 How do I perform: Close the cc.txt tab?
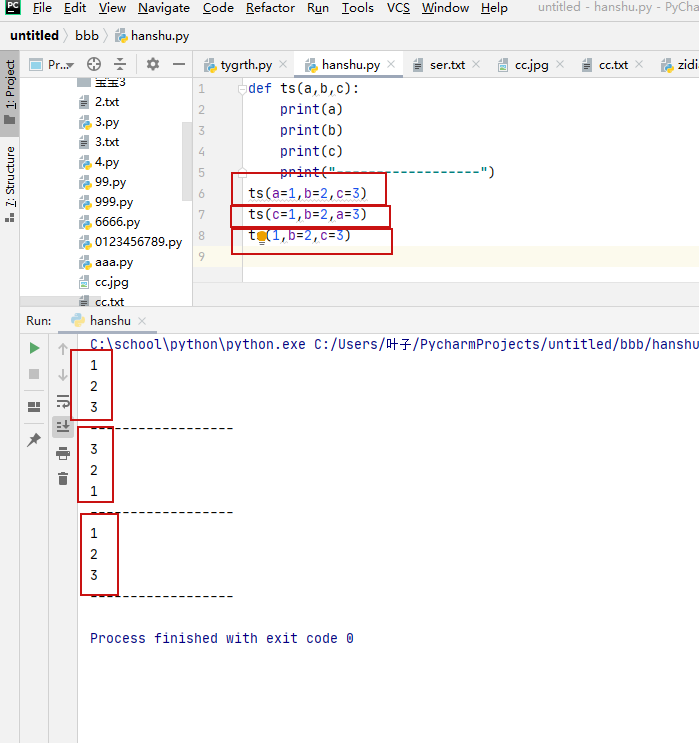(639, 64)
